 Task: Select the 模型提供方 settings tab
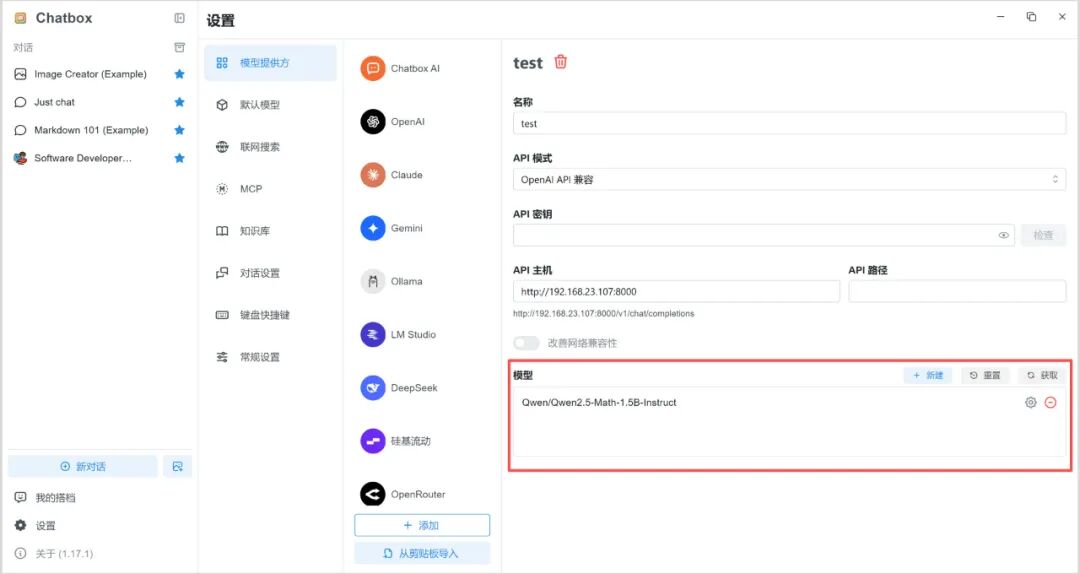270,63
